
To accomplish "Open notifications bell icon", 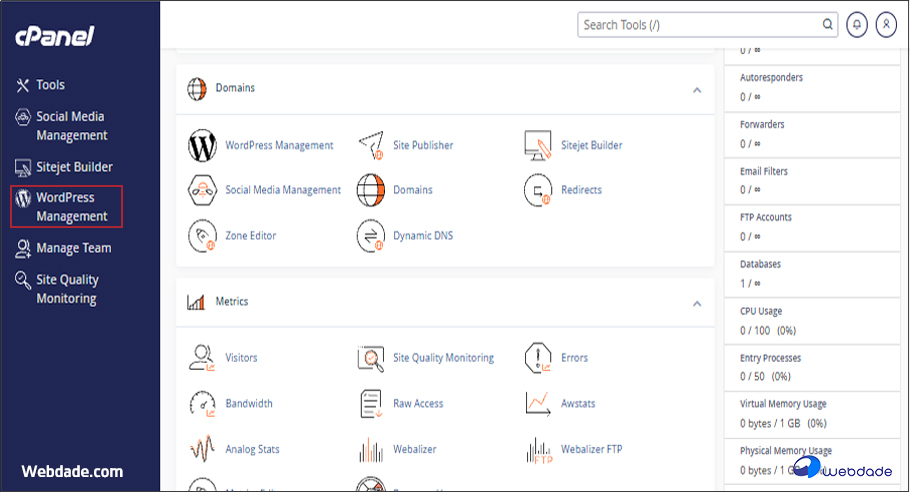I will tap(856, 25).
